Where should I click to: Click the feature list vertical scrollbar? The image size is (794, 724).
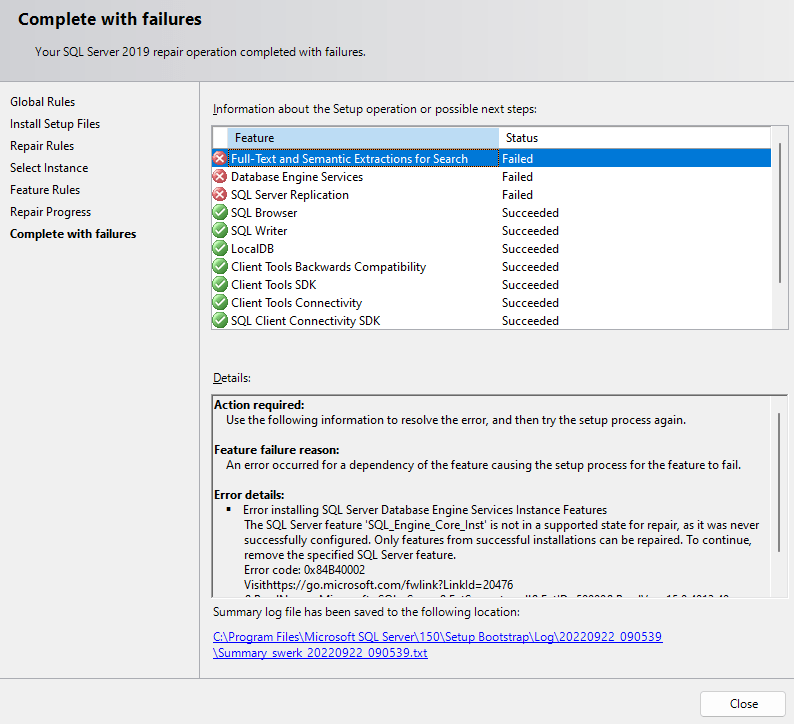[780, 213]
